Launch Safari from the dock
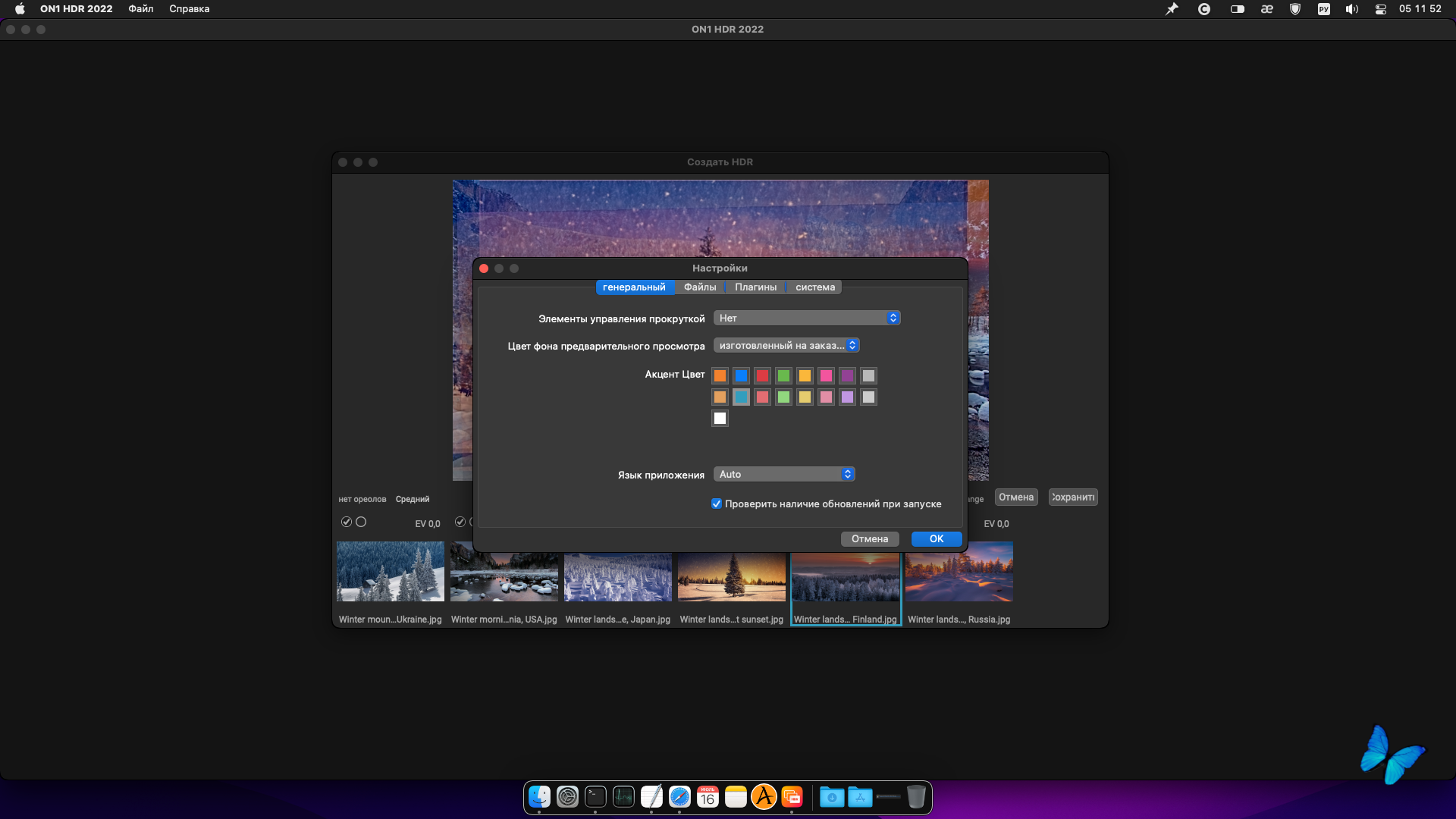1456x819 pixels. (679, 797)
